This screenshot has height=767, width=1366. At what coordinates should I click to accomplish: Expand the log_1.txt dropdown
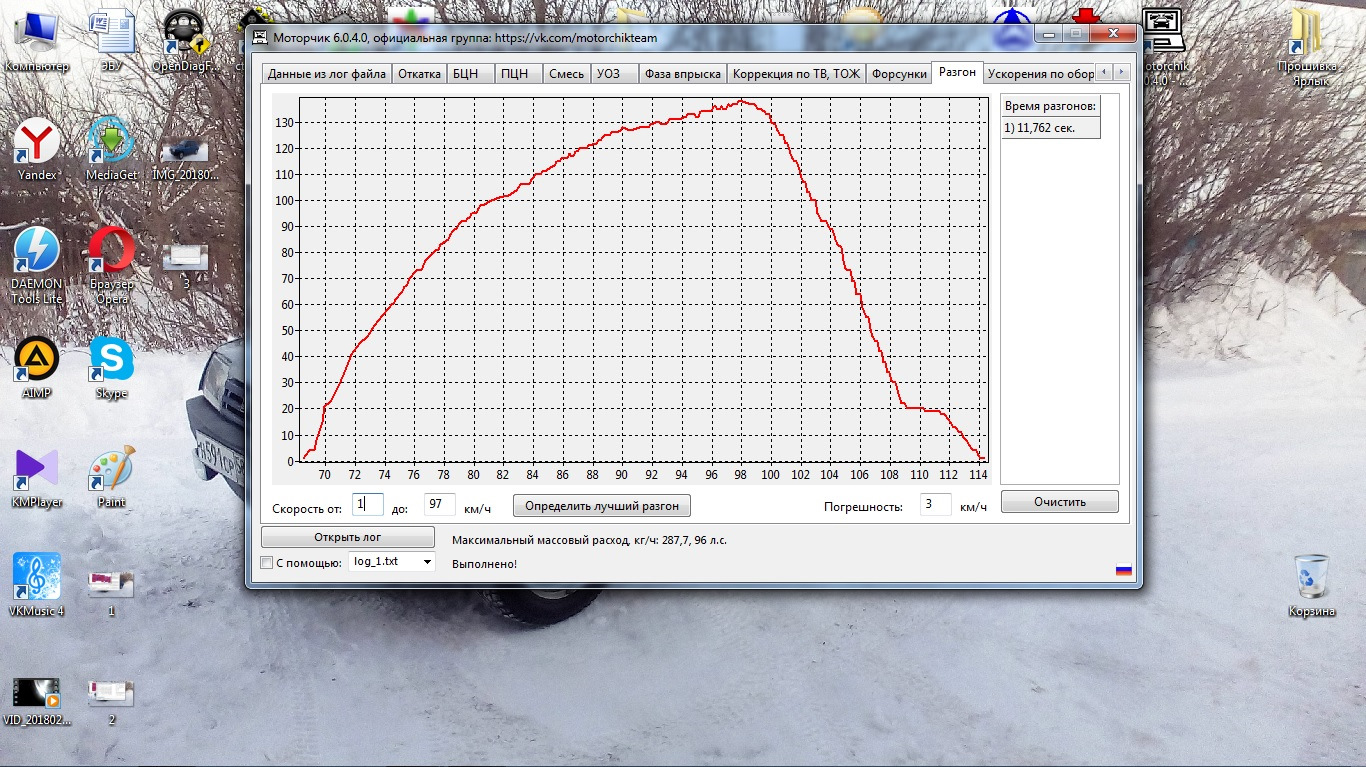pos(428,562)
